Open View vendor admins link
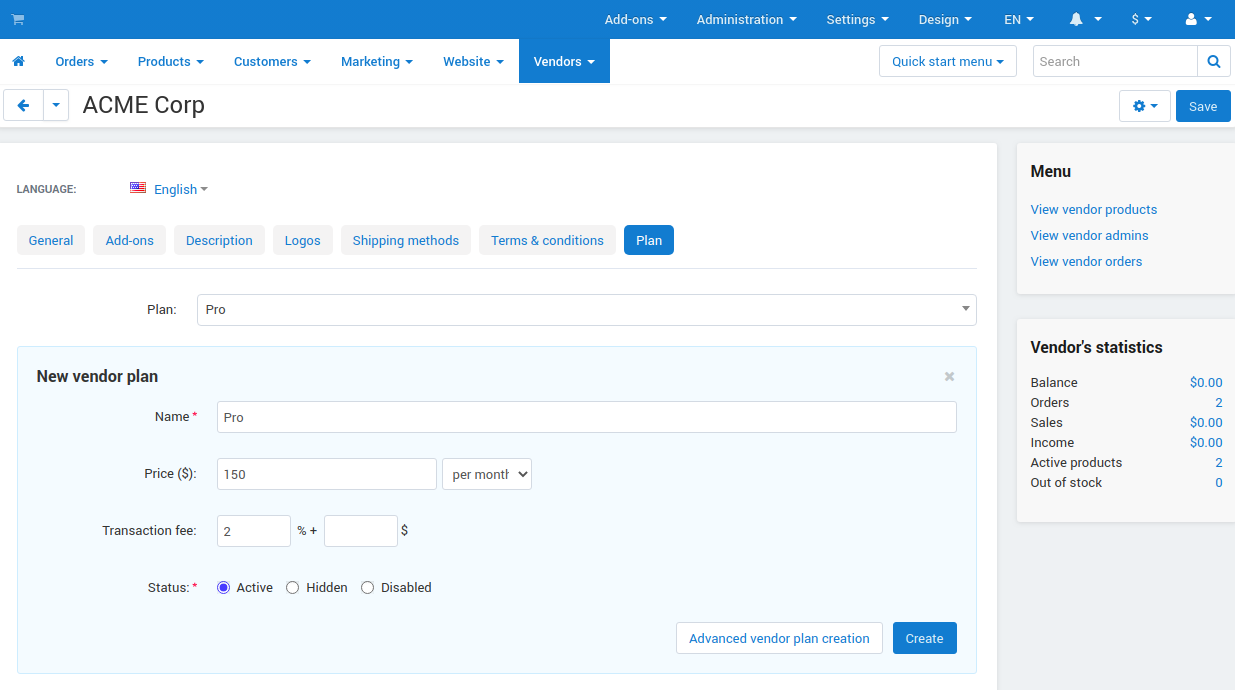This screenshot has height=690, width=1235. tap(1090, 235)
